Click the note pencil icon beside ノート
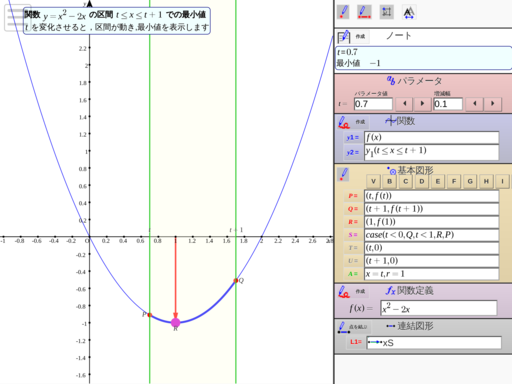 344,36
